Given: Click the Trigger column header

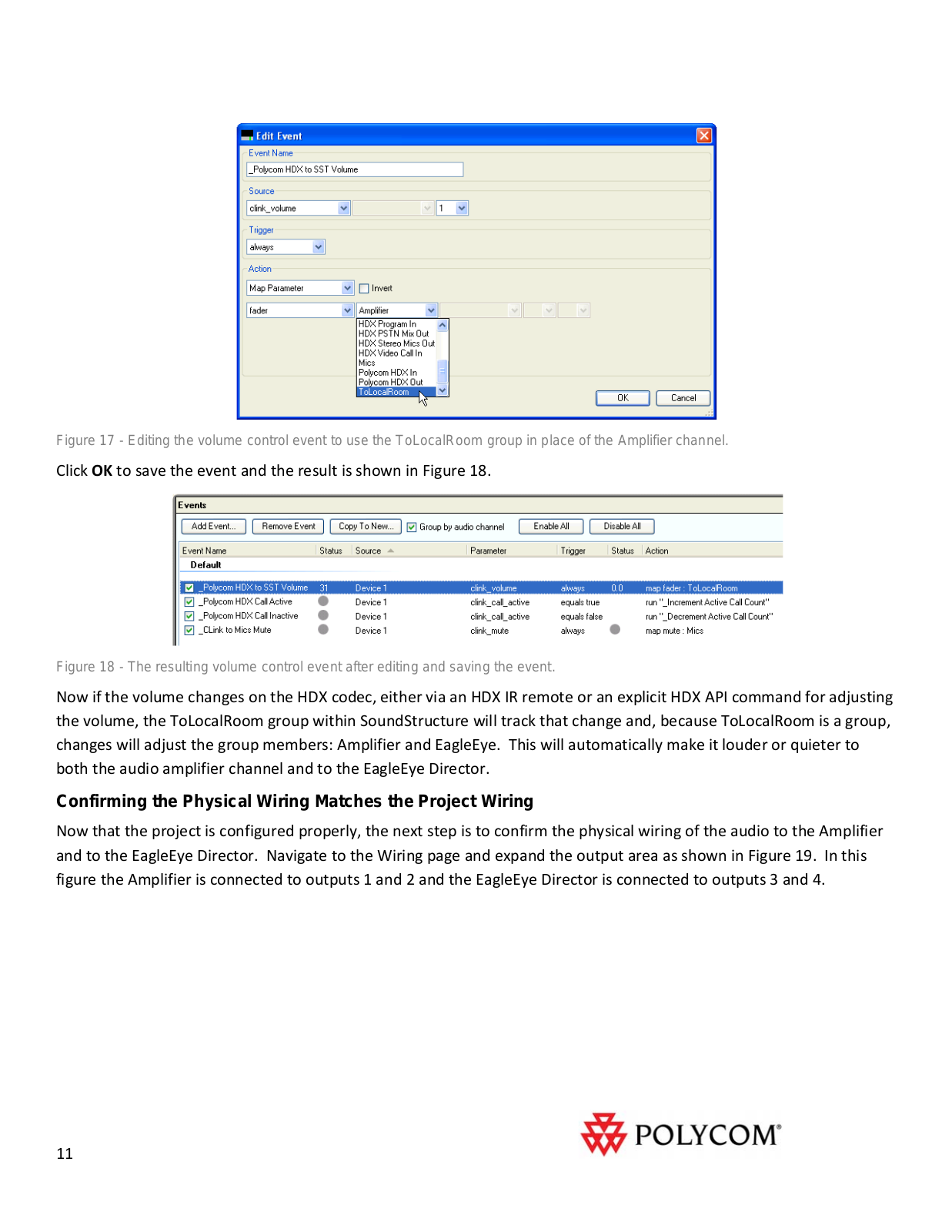Looking at the screenshot, I should [583, 551].
